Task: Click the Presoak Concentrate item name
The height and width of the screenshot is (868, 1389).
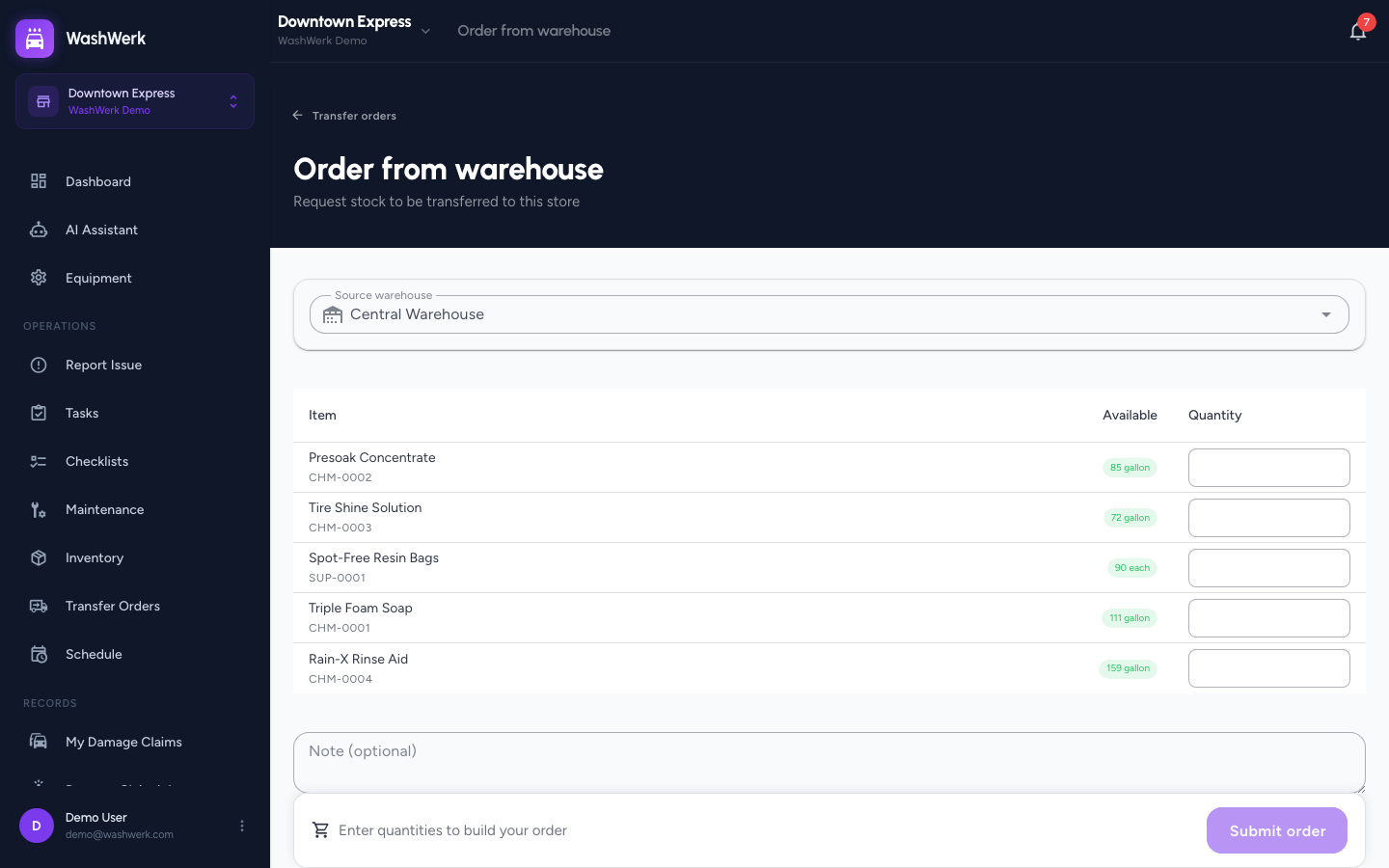Action: (x=372, y=457)
